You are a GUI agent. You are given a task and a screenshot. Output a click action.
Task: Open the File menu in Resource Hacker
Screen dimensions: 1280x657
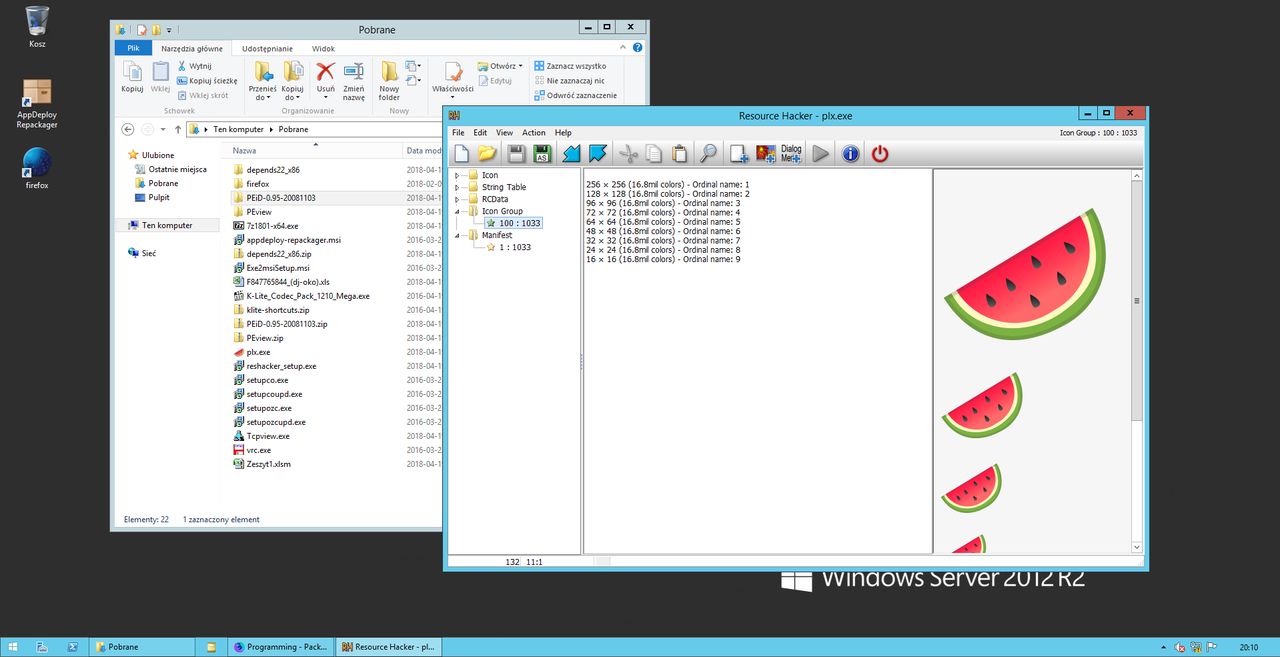click(458, 132)
